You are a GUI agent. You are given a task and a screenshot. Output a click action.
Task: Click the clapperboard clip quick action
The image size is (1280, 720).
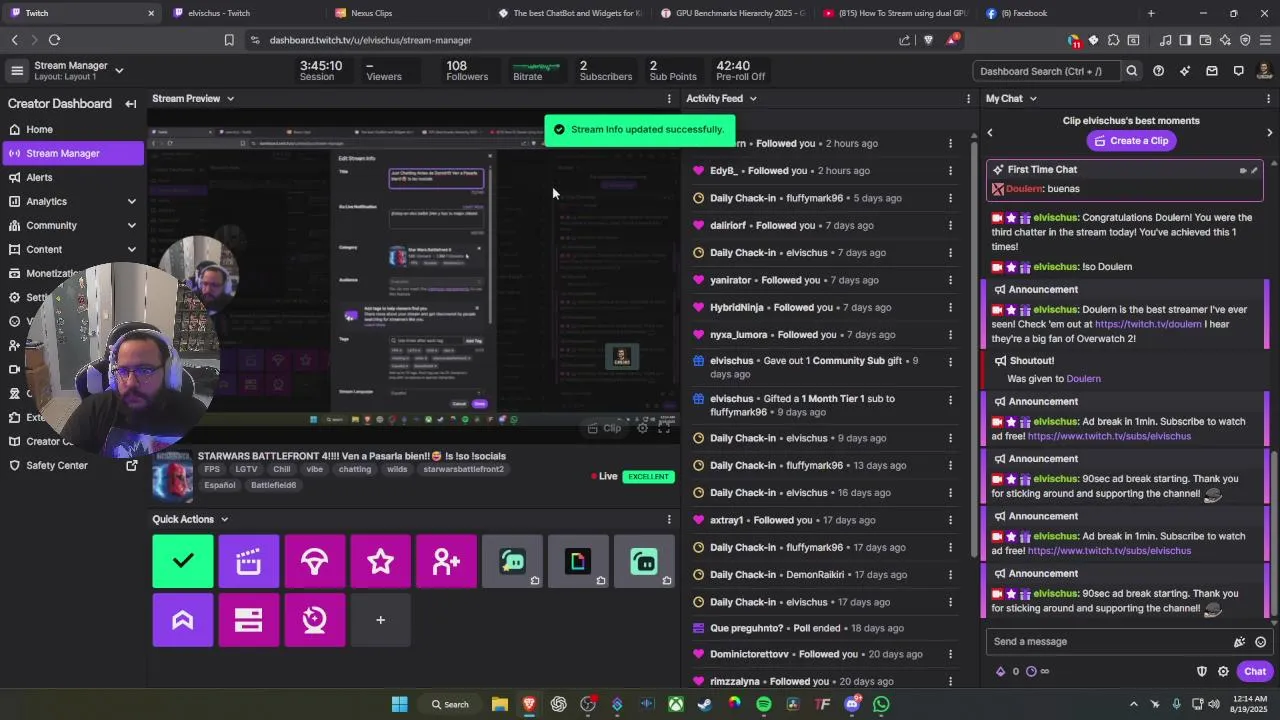click(249, 562)
